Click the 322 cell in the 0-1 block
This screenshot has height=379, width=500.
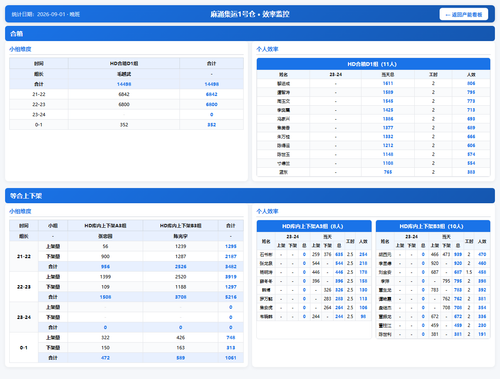tap(105, 338)
